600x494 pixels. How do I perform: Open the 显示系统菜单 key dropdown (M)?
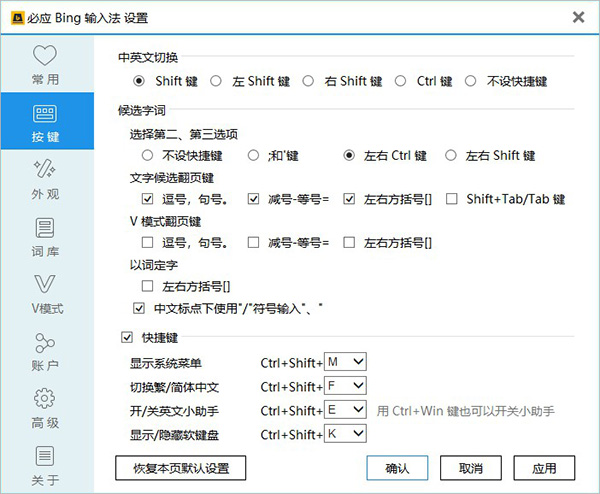click(345, 362)
